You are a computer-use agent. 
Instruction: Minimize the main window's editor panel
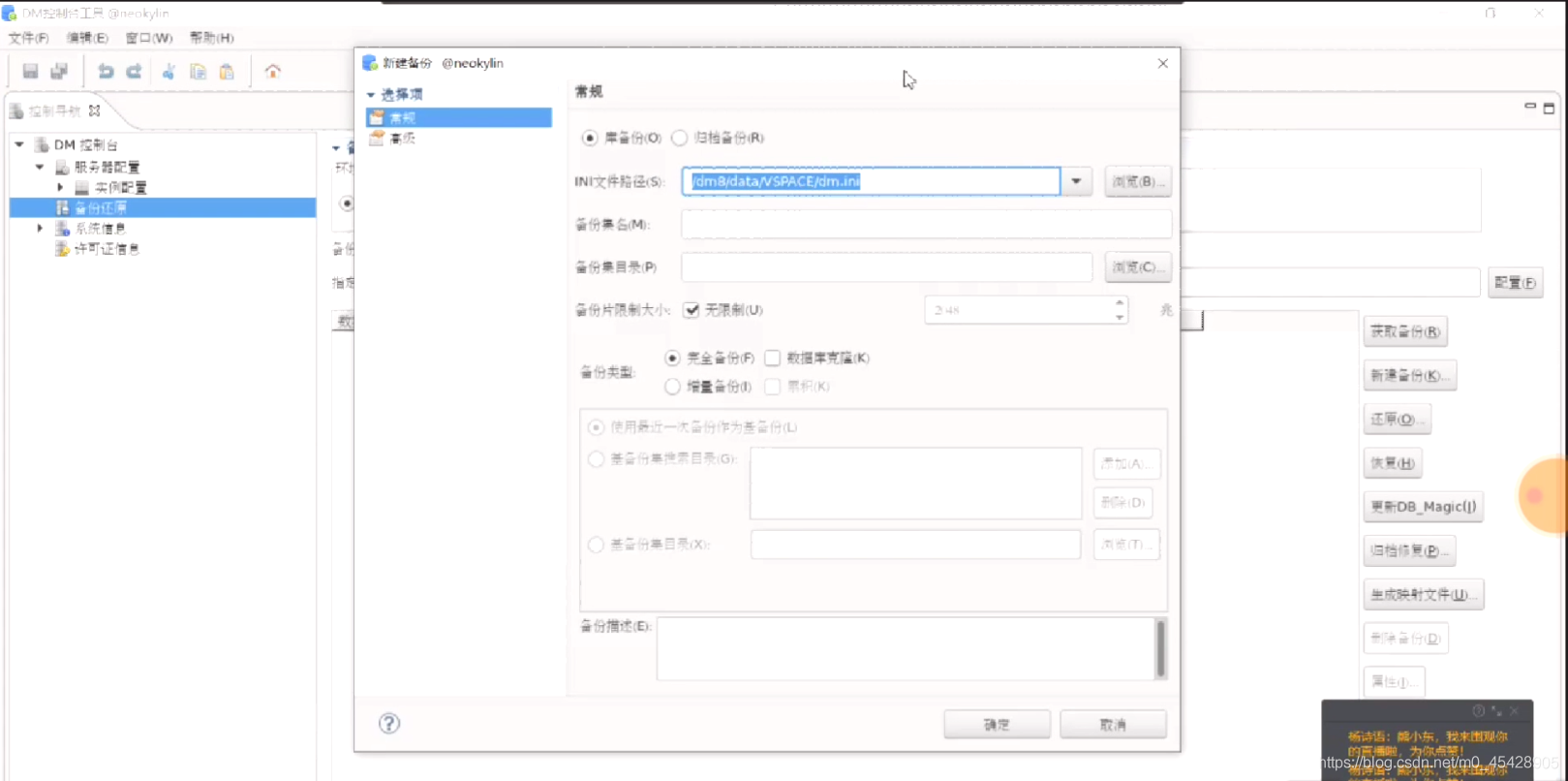click(x=1530, y=106)
